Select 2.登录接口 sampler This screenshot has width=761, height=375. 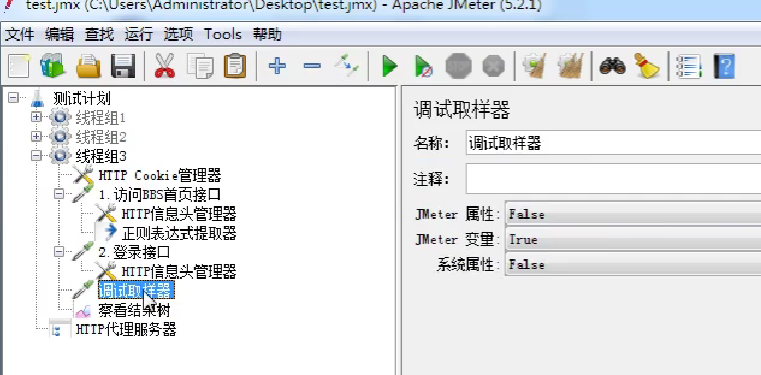(134, 252)
